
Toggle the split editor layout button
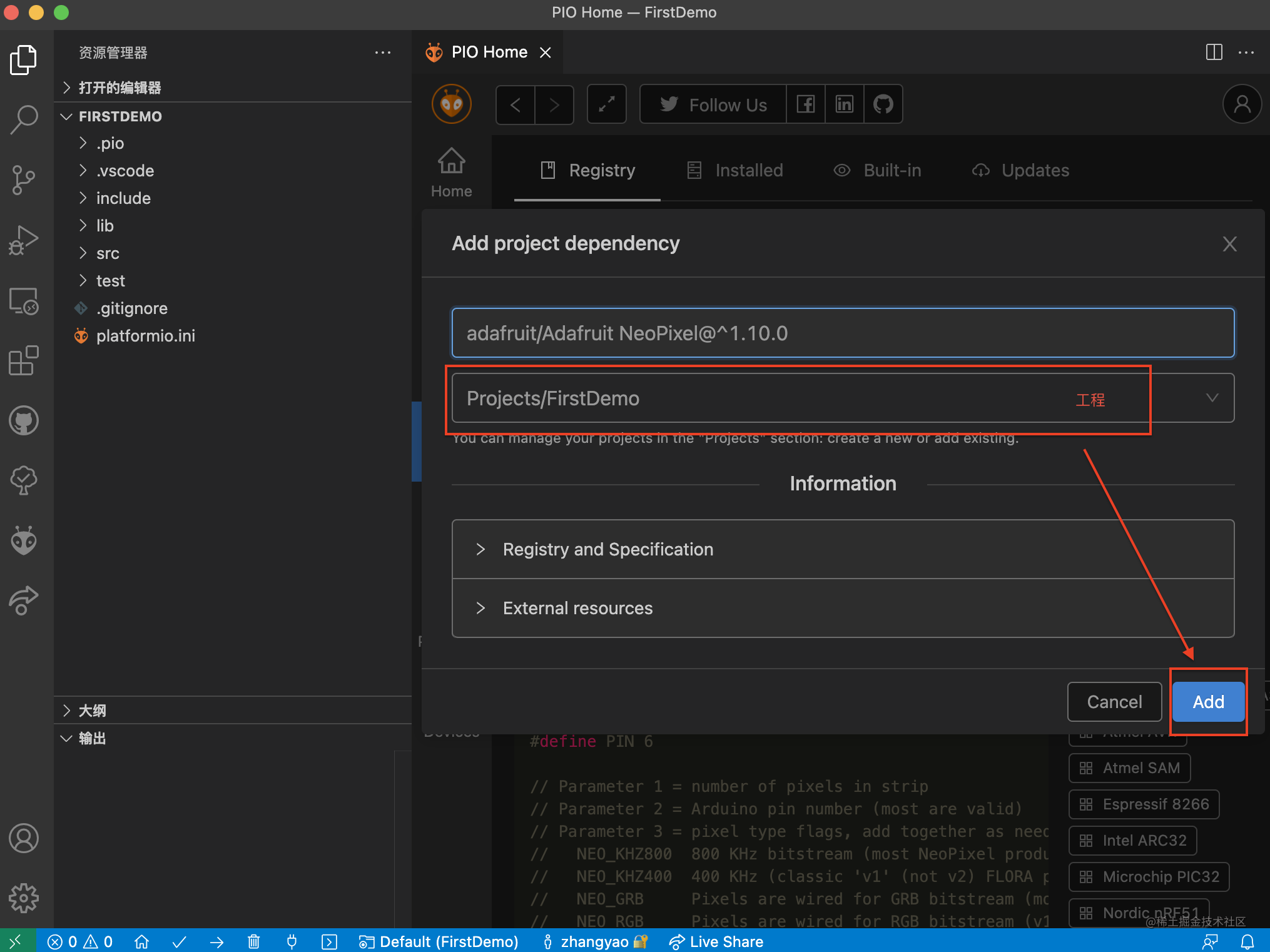[x=1214, y=53]
